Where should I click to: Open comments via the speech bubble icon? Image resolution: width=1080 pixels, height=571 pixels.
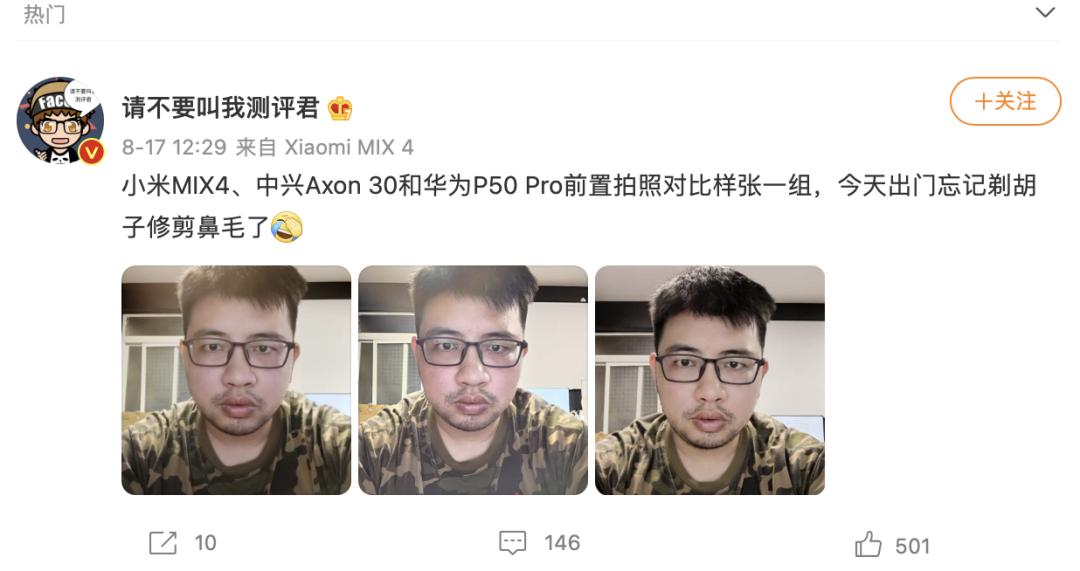(512, 543)
